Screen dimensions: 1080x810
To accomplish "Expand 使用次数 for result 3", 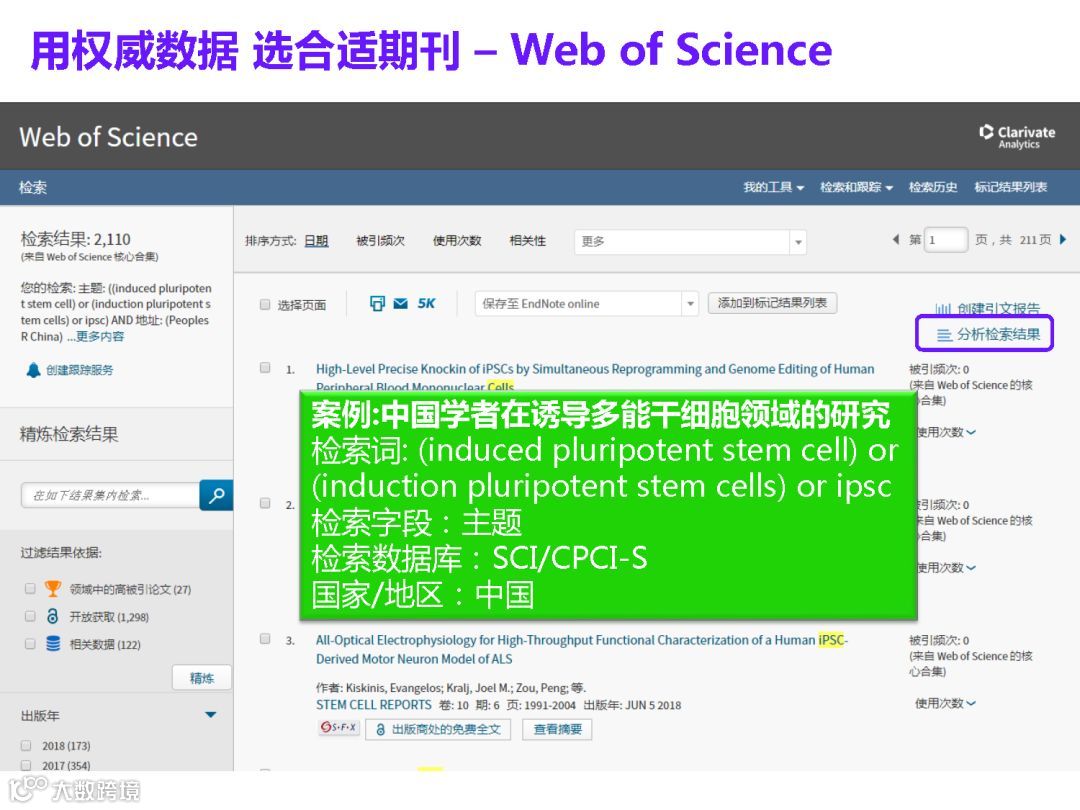I will [946, 703].
